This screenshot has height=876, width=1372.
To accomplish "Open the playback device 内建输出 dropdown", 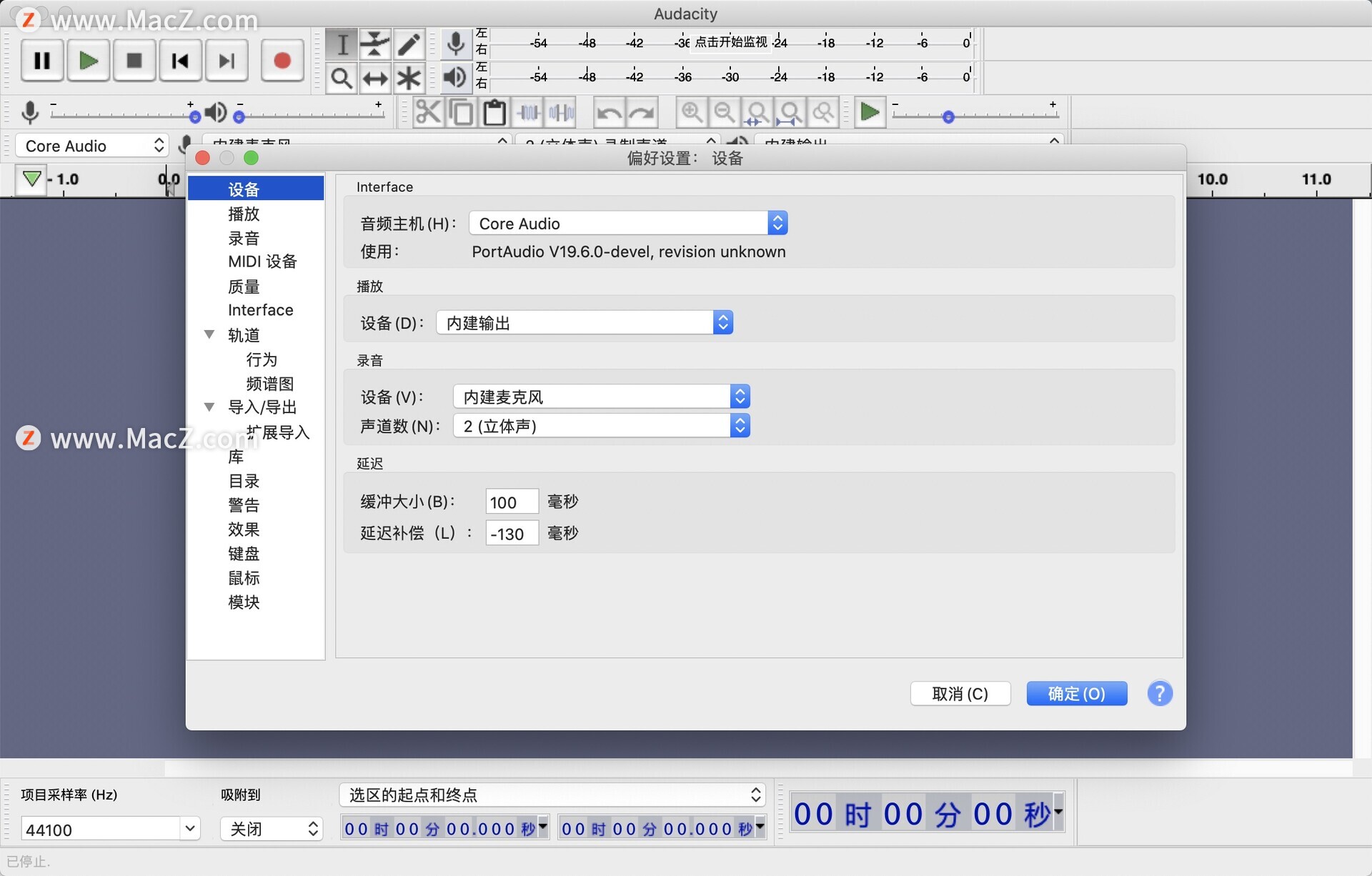I will (x=585, y=323).
